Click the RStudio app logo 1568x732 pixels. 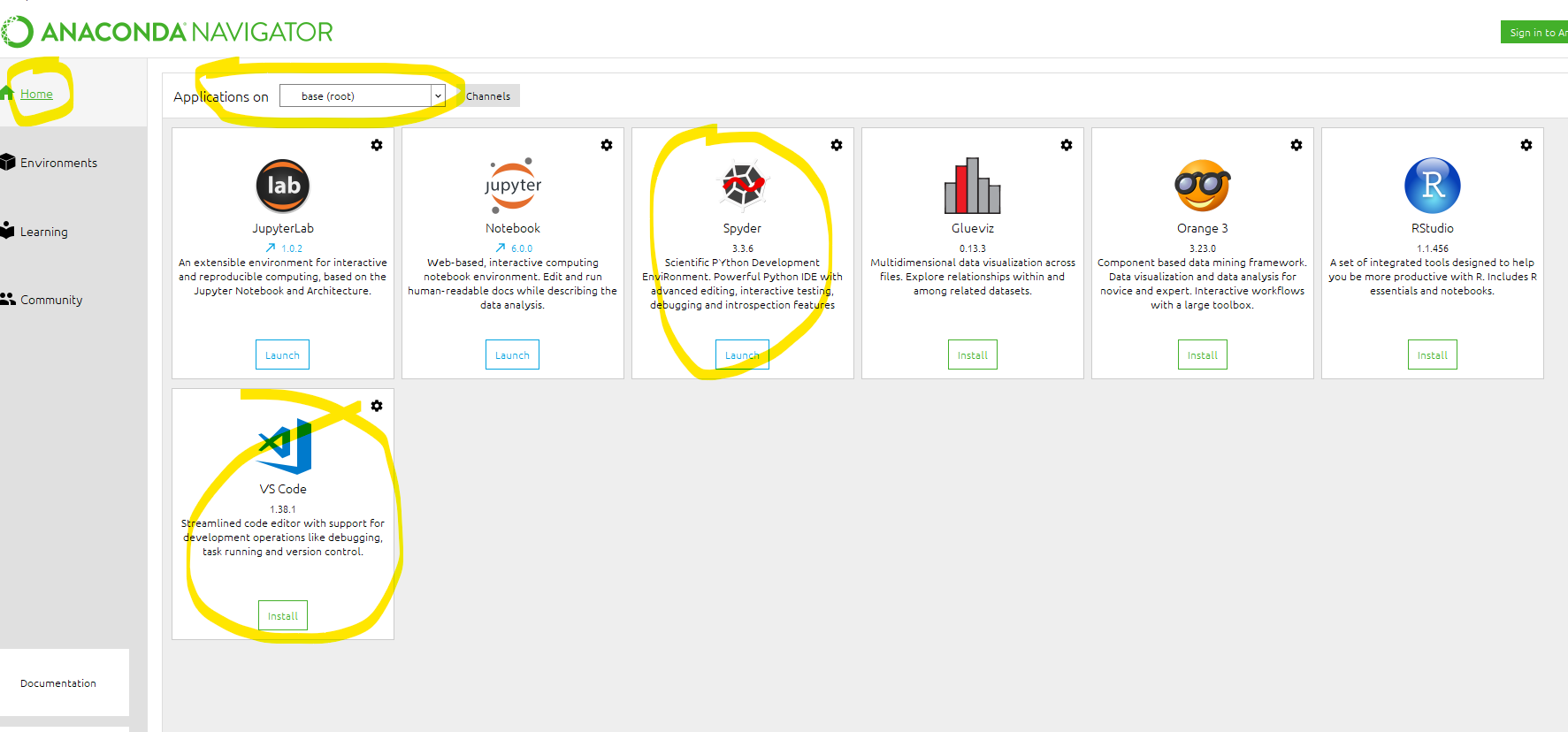(x=1433, y=186)
